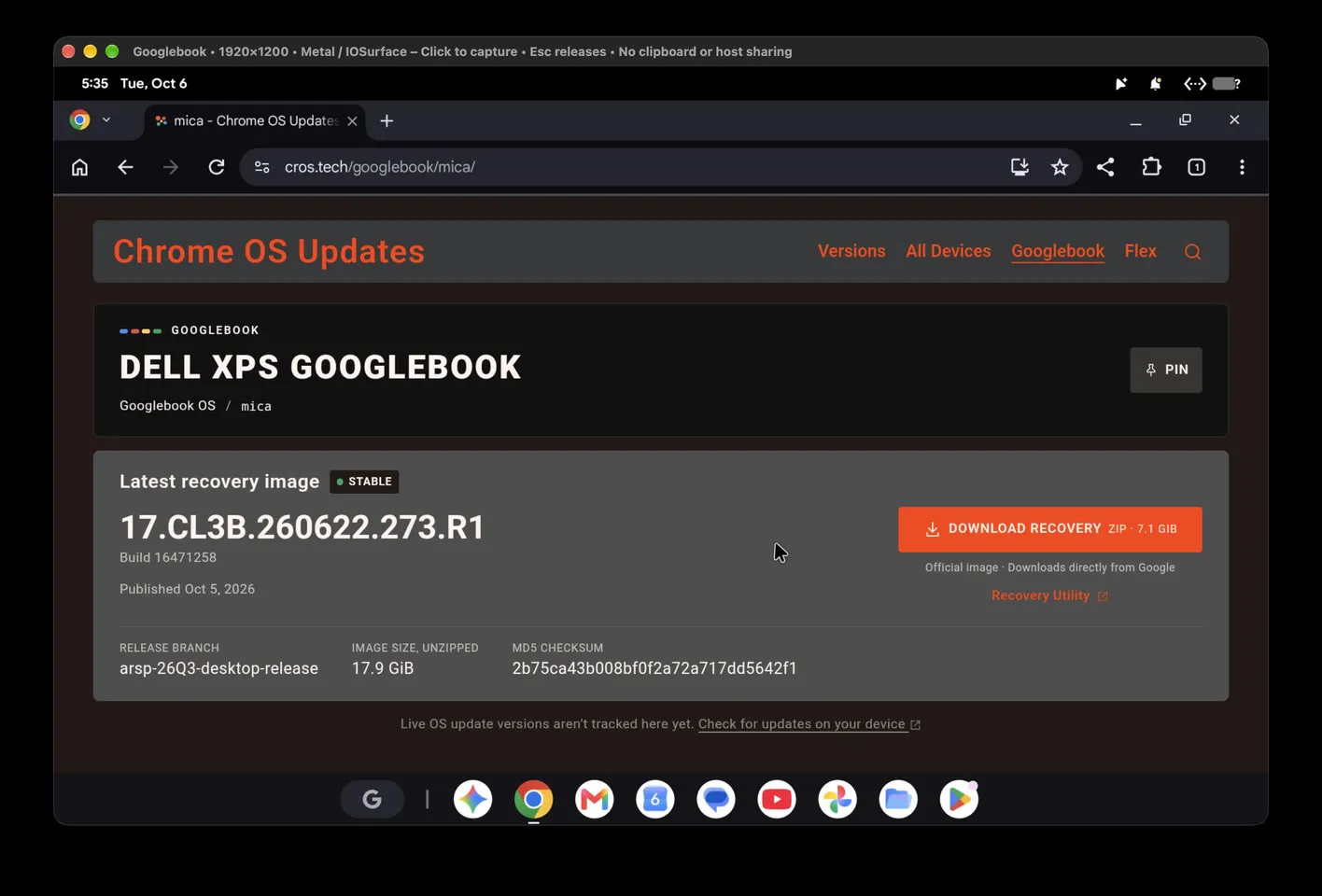Click the MD5 checksum value 2b75ca43b008bf0f2a72a717dd5642f1
This screenshot has width=1322, height=896.
(x=654, y=668)
